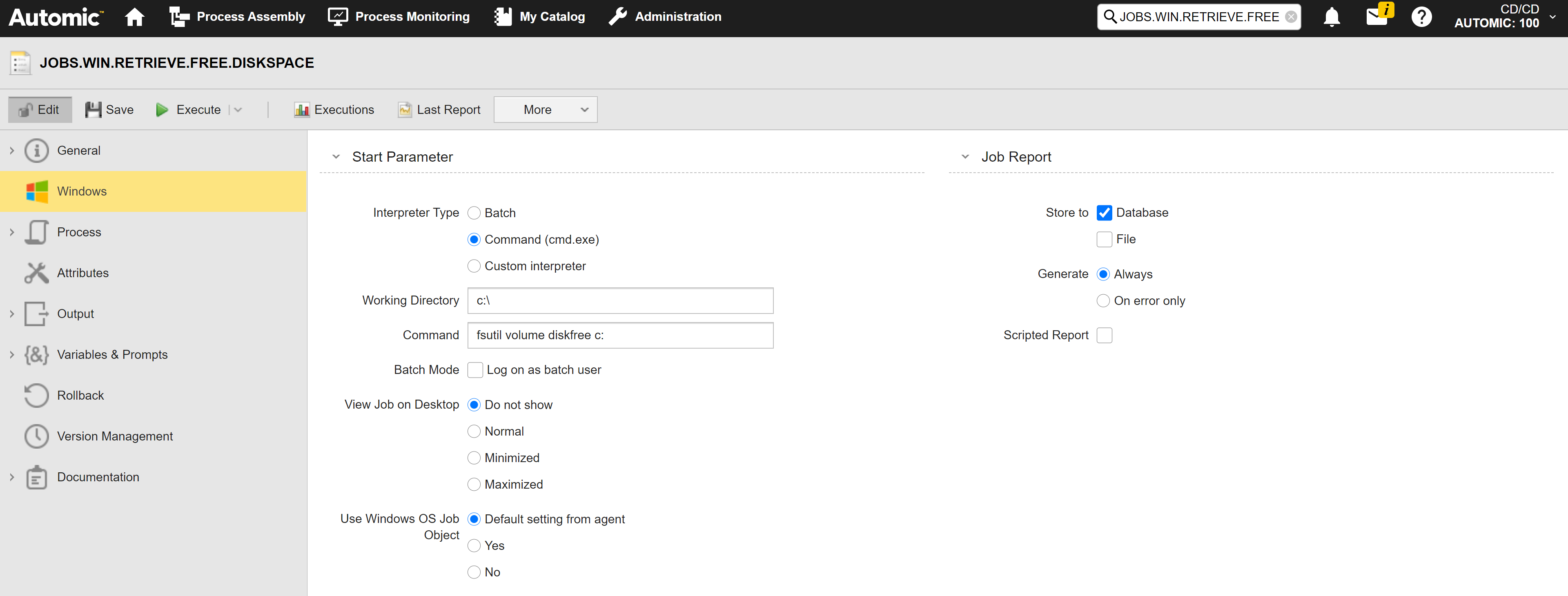Collapse the Start Parameter section

[336, 157]
